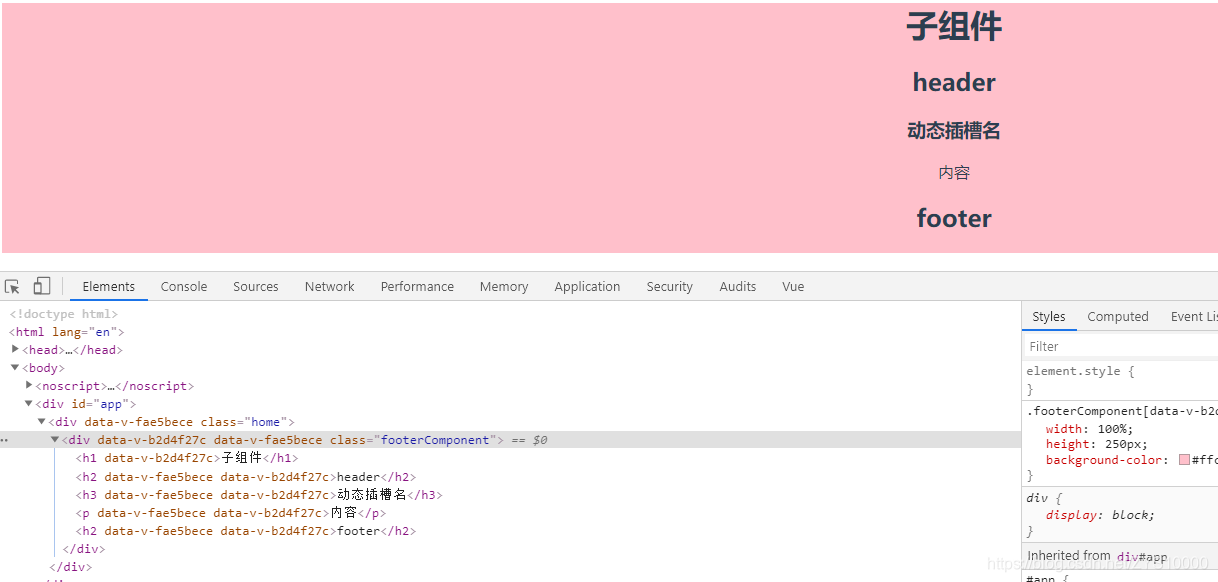Collapse the body element node

(15, 368)
